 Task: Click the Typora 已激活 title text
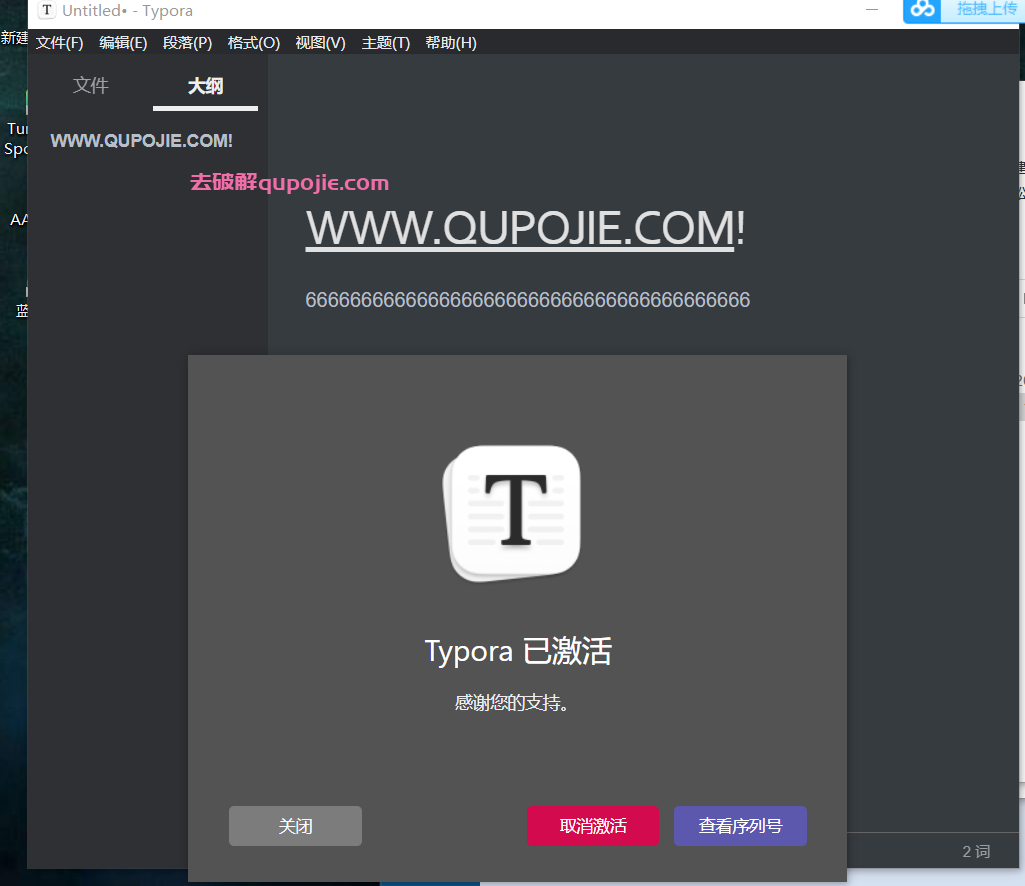(x=518, y=651)
